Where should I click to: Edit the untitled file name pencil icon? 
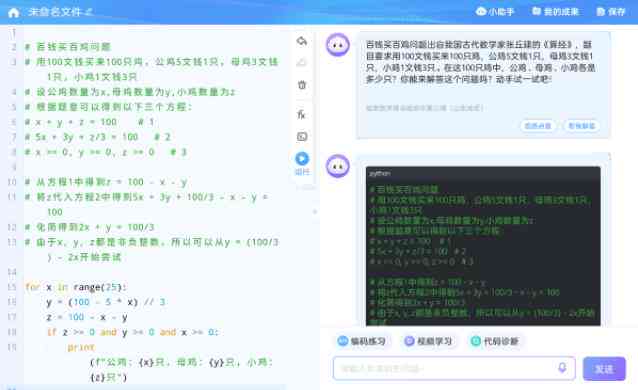click(x=89, y=12)
